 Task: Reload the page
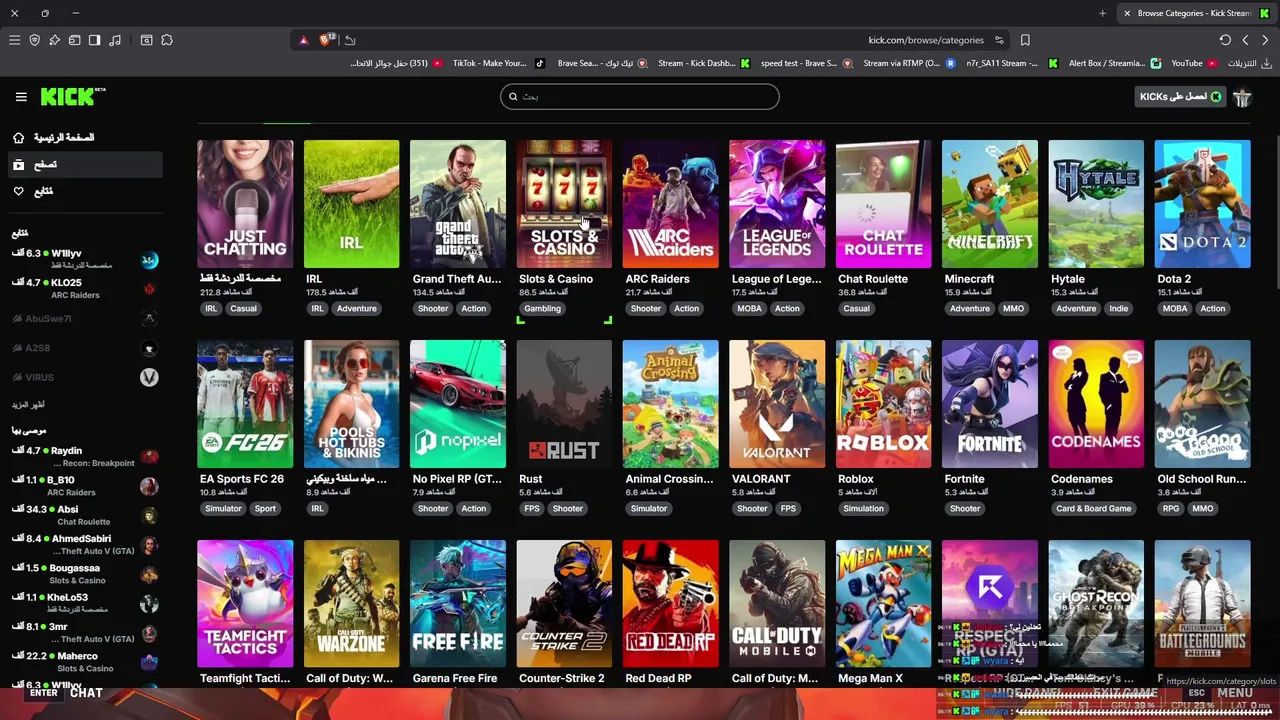[1225, 40]
